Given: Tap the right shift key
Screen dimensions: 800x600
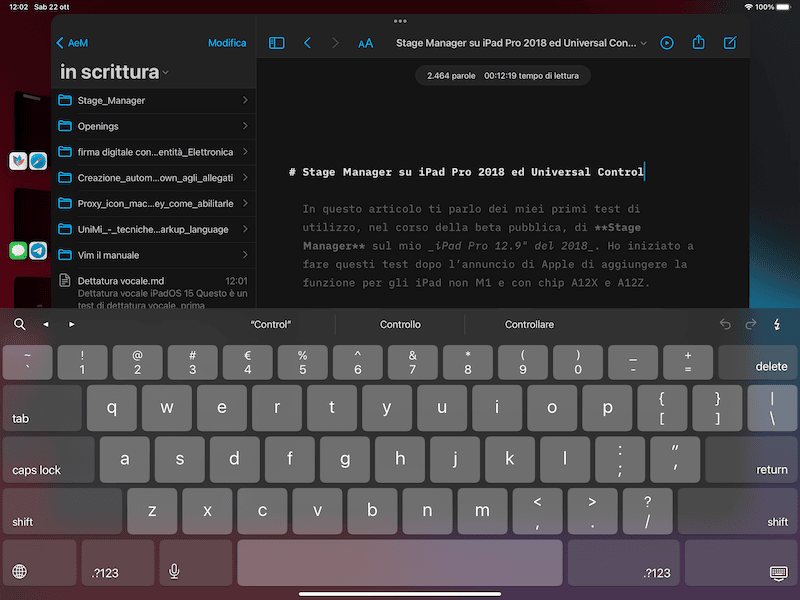Looking at the screenshot, I should (737, 511).
